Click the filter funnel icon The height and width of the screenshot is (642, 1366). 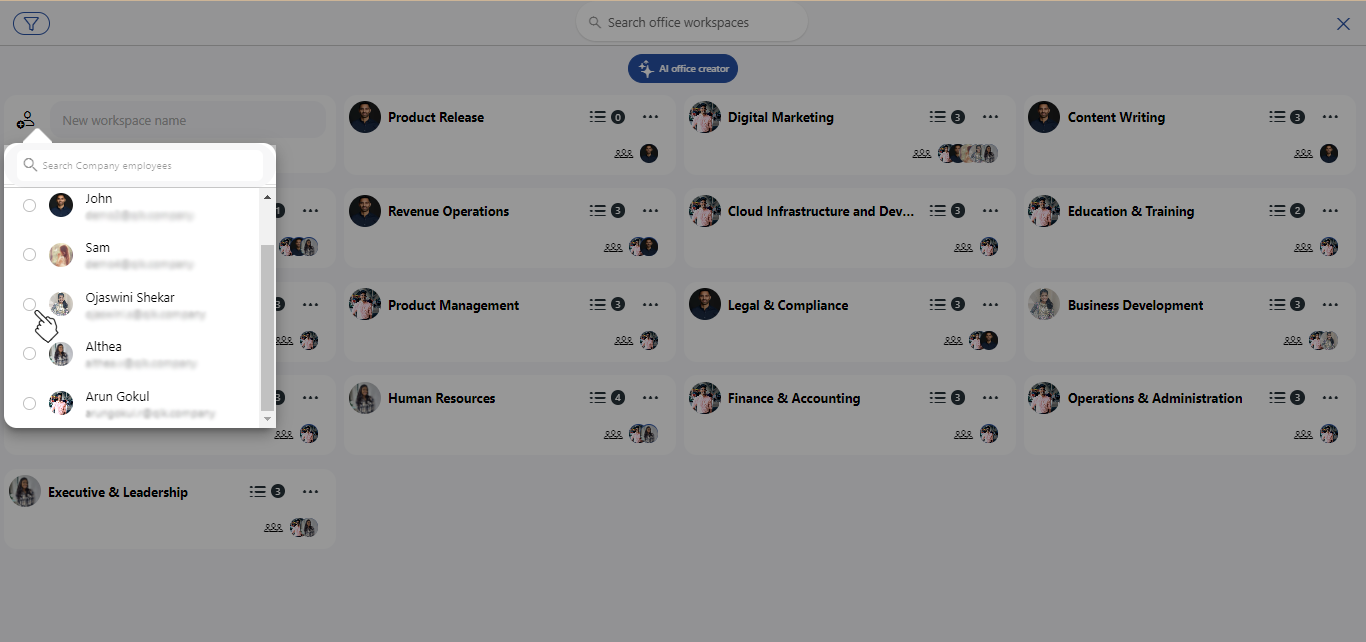pos(31,24)
